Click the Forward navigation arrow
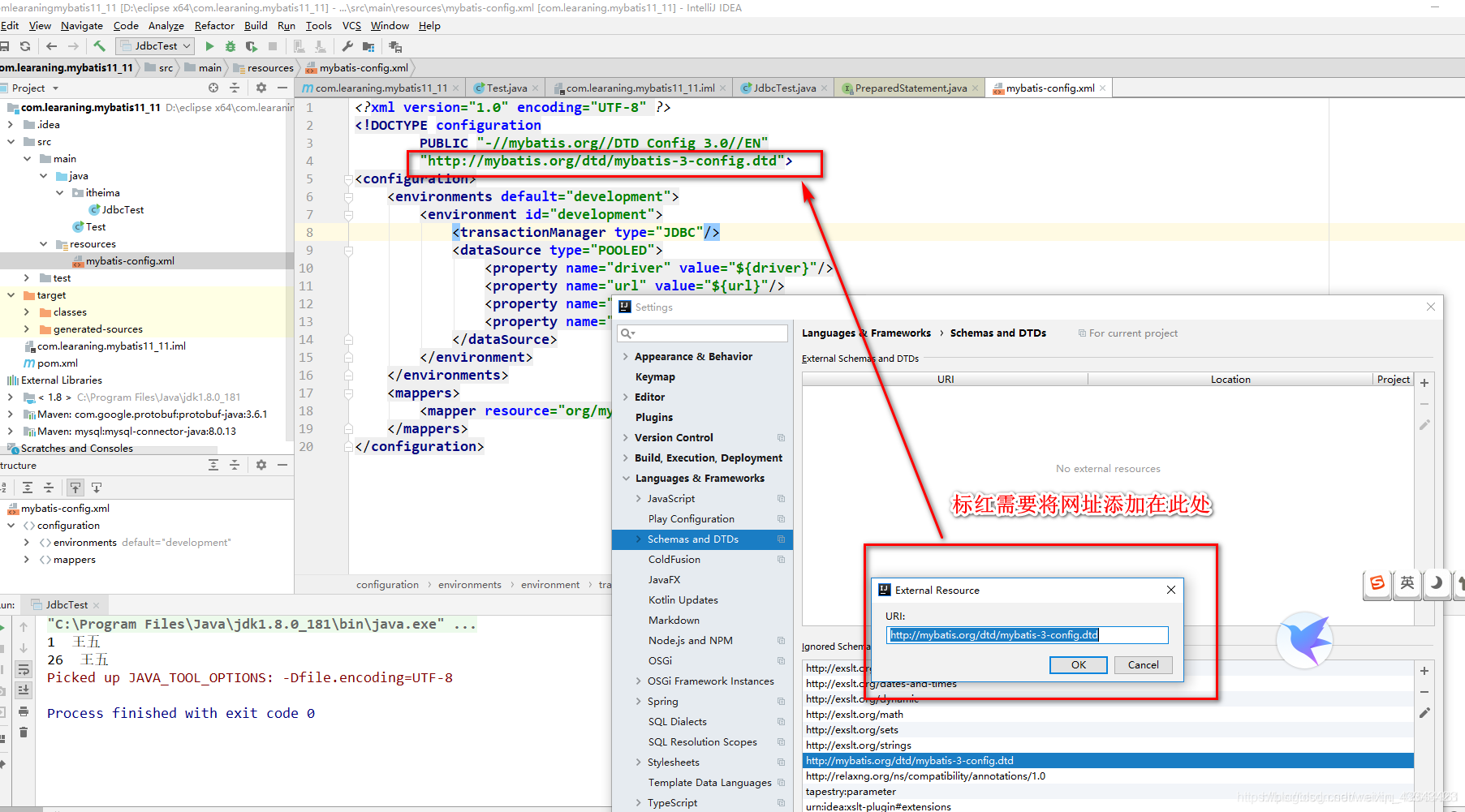 coord(73,46)
